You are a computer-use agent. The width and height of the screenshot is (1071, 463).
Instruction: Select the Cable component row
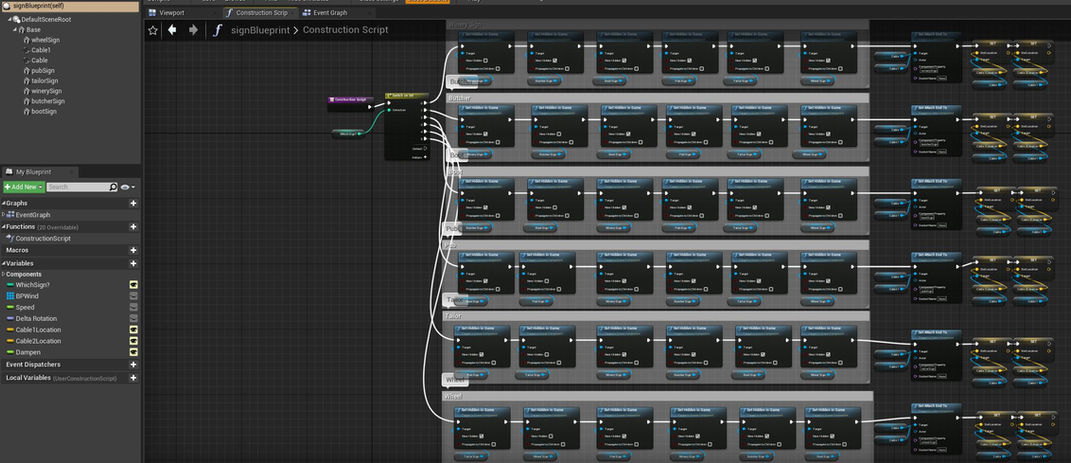coord(40,61)
